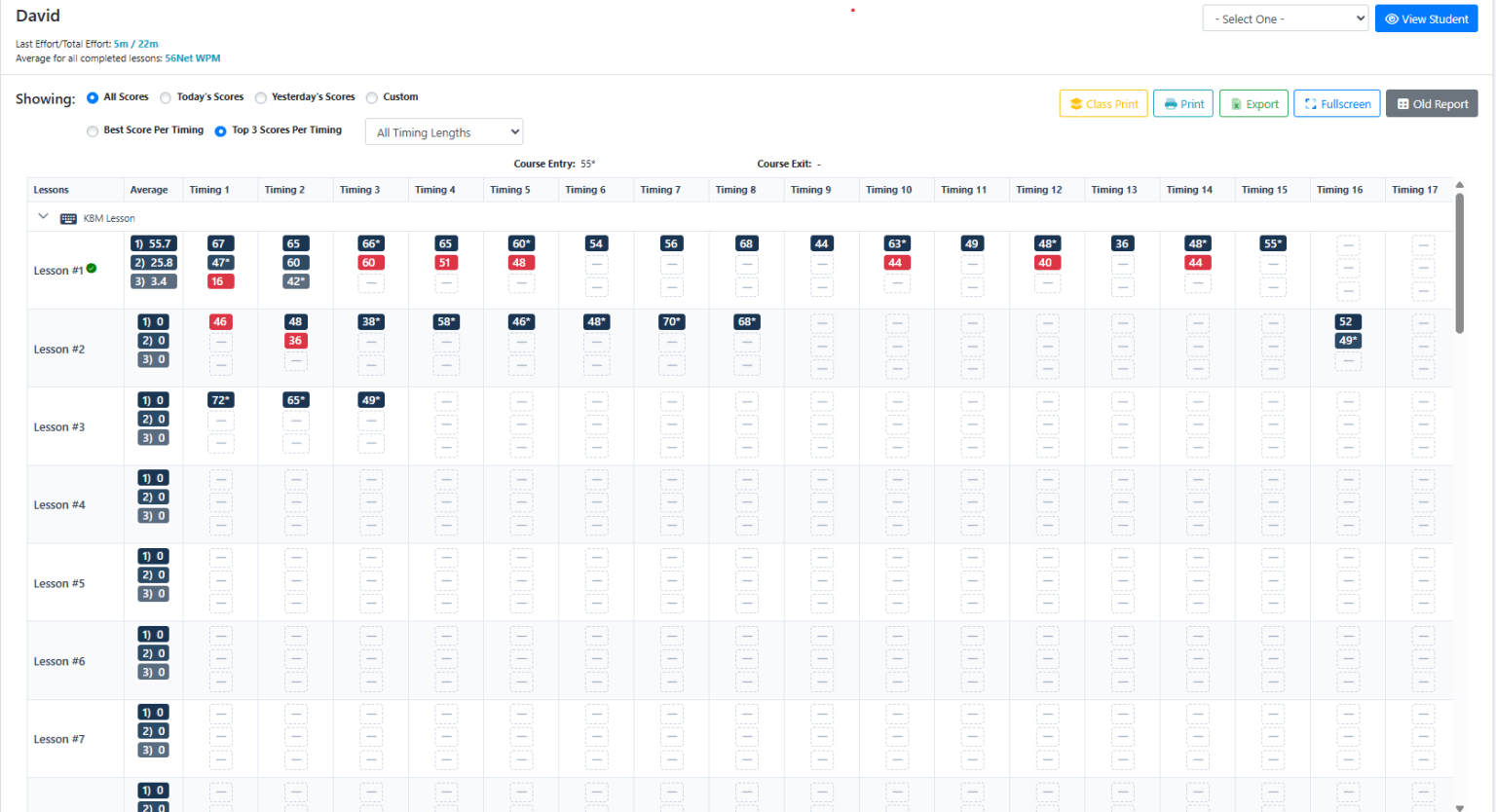This screenshot has height=812, width=1496.
Task: Collapse the KBM Lesson group chevron
Action: click(43, 217)
